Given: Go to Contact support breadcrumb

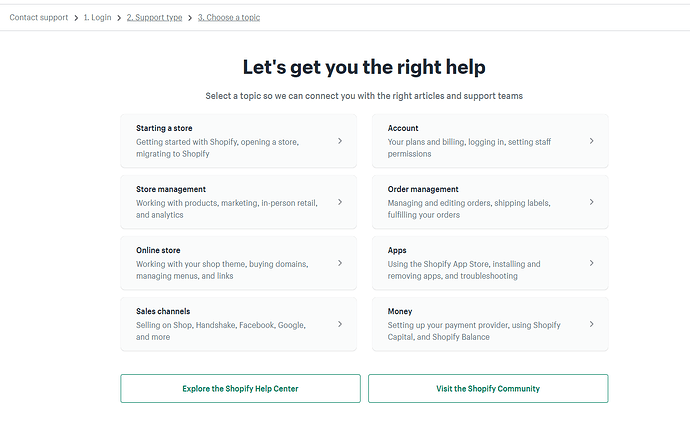Looking at the screenshot, I should coord(38,18).
